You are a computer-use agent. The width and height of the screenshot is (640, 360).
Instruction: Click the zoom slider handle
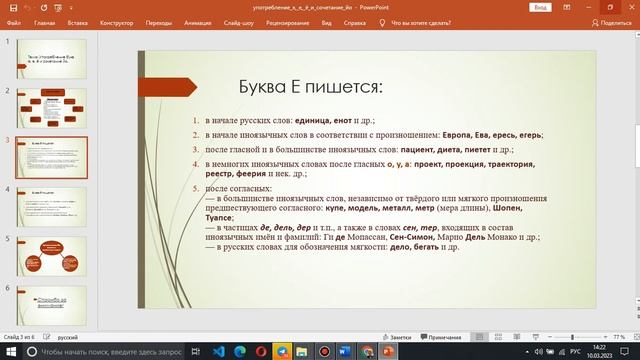coord(572,337)
